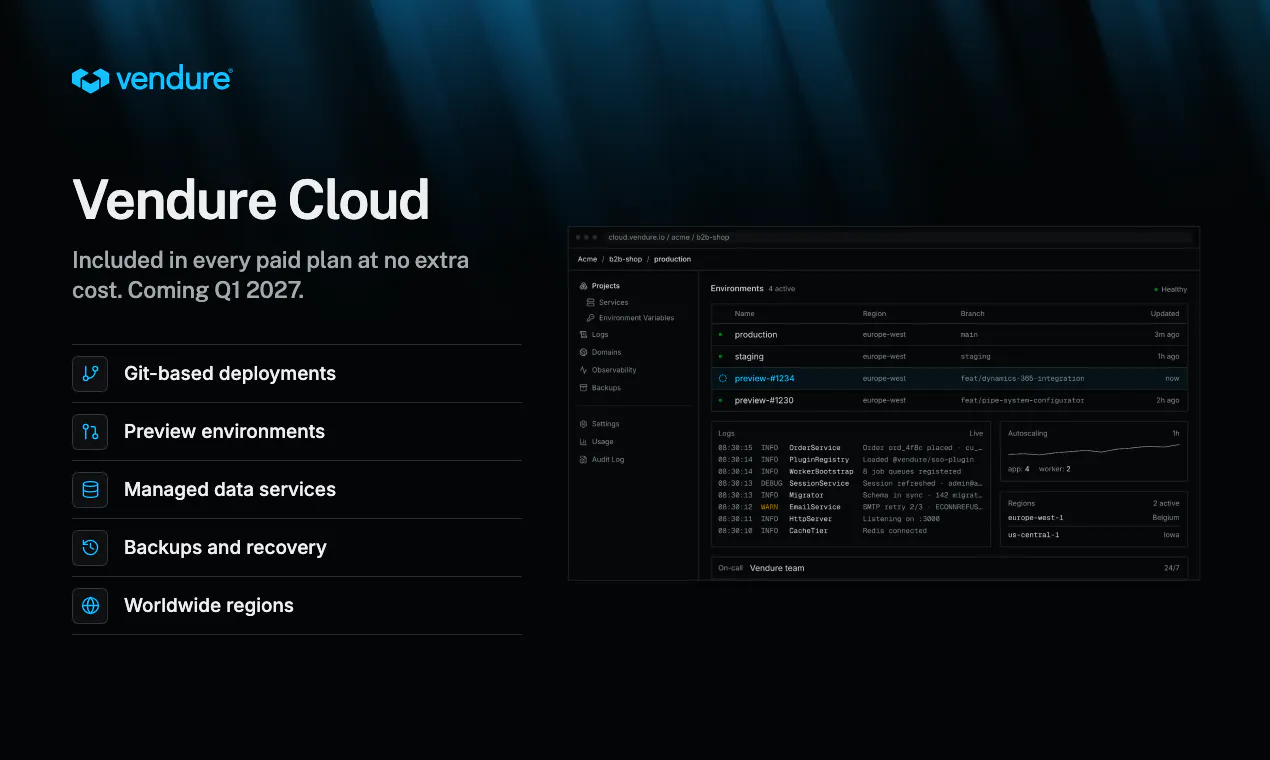Click the Git-based deployments branch icon

(90, 374)
